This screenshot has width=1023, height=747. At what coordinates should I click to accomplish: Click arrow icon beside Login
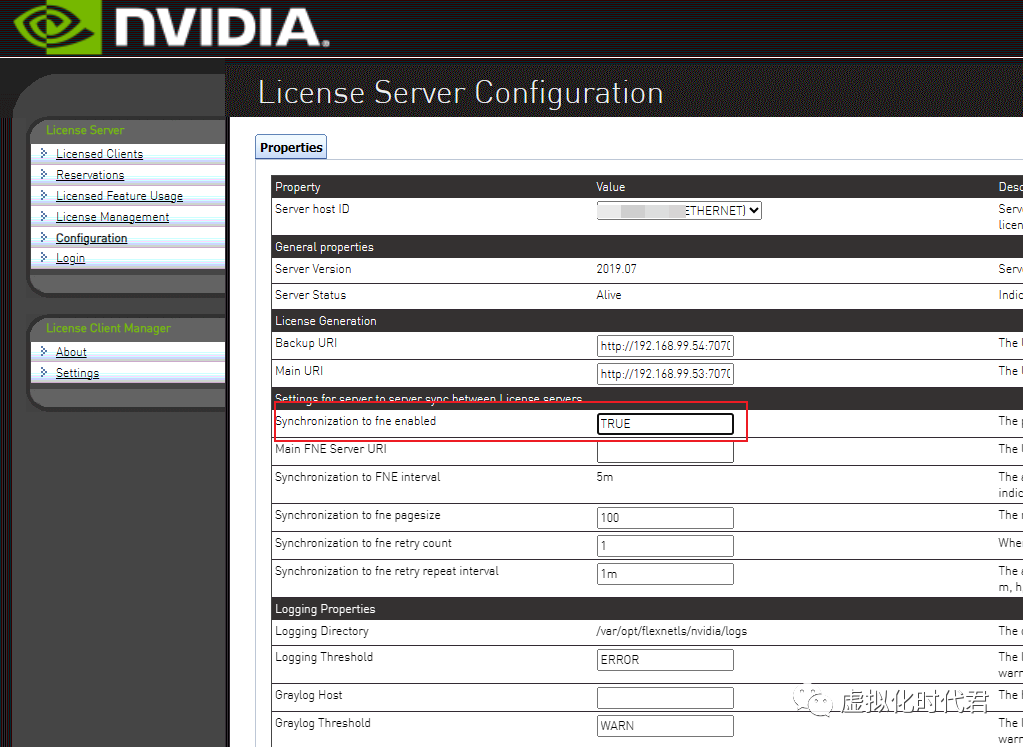click(44, 258)
